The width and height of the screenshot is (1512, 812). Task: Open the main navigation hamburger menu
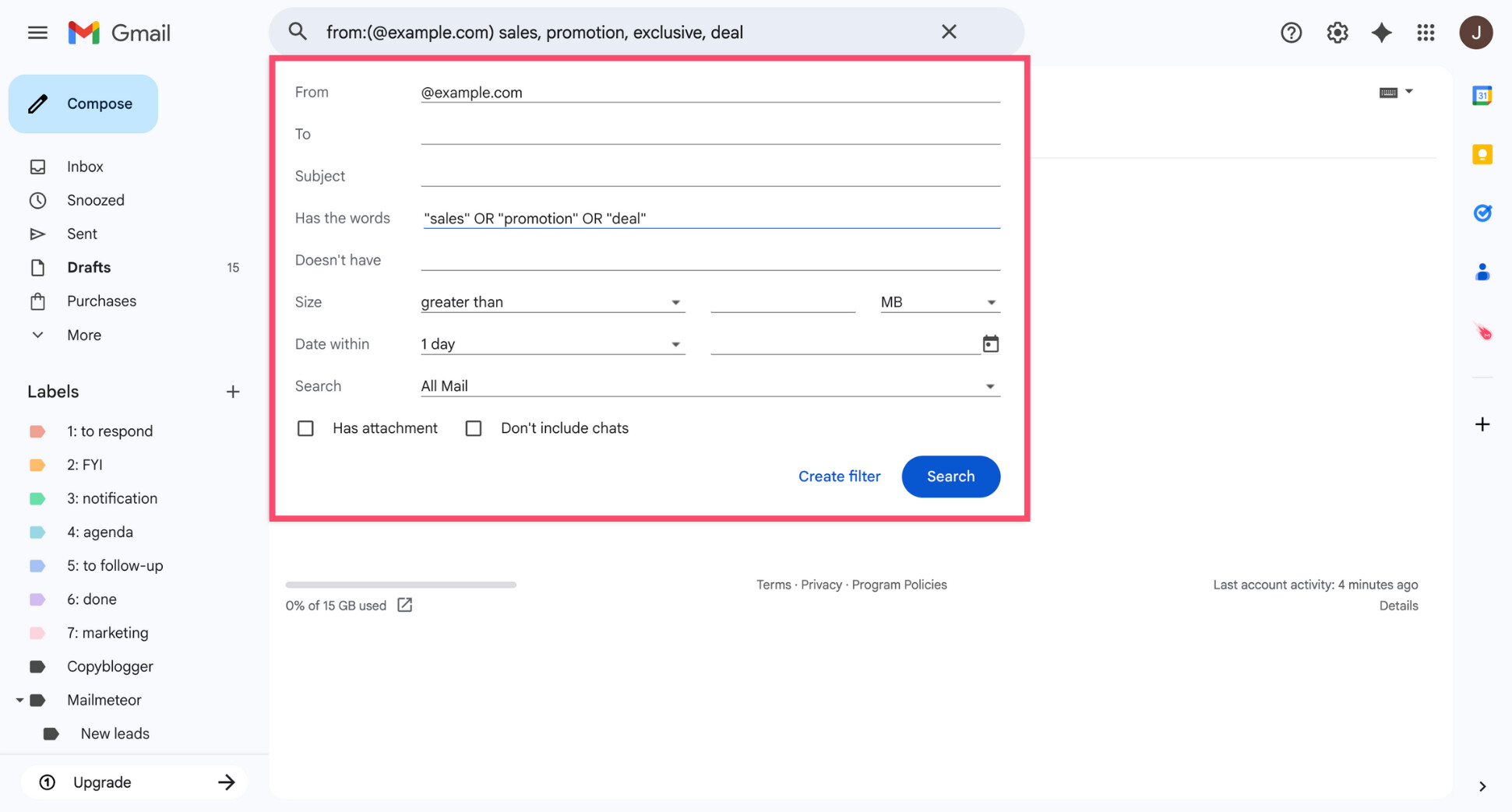point(37,32)
